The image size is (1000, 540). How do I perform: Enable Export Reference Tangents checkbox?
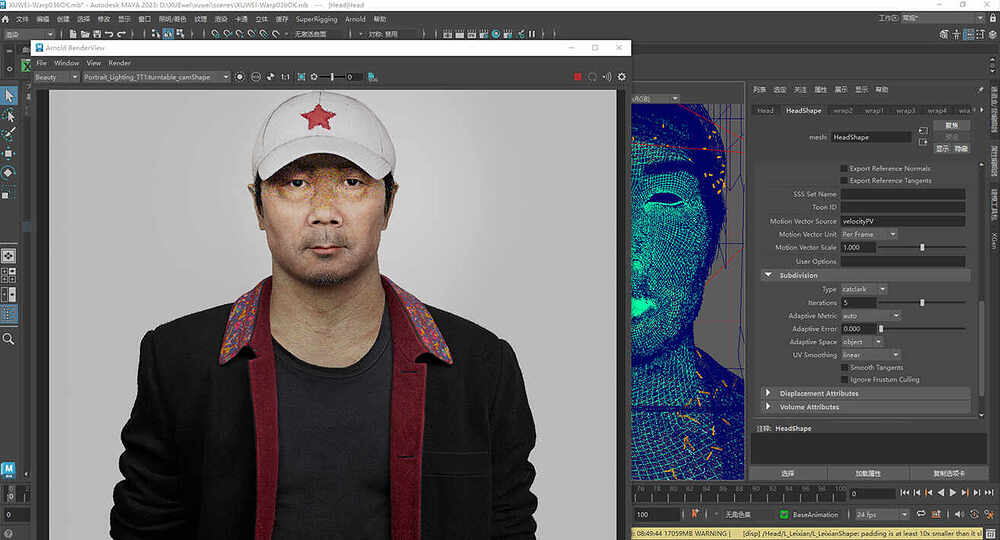[x=844, y=180]
